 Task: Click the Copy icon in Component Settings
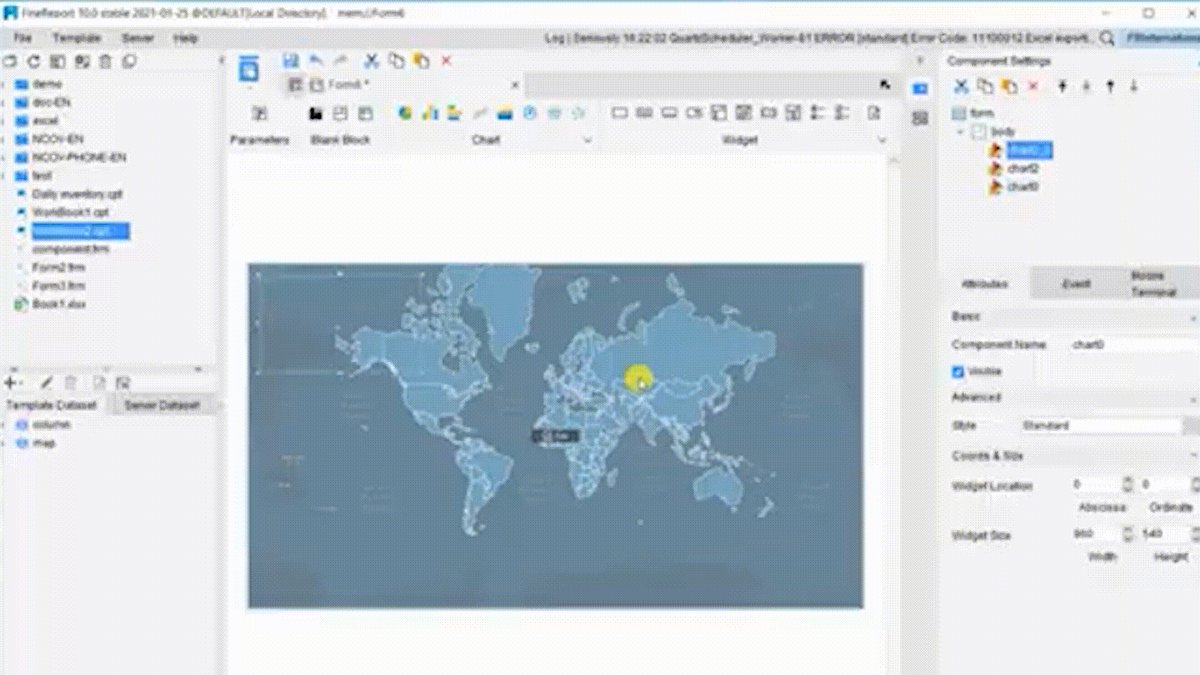tap(985, 87)
